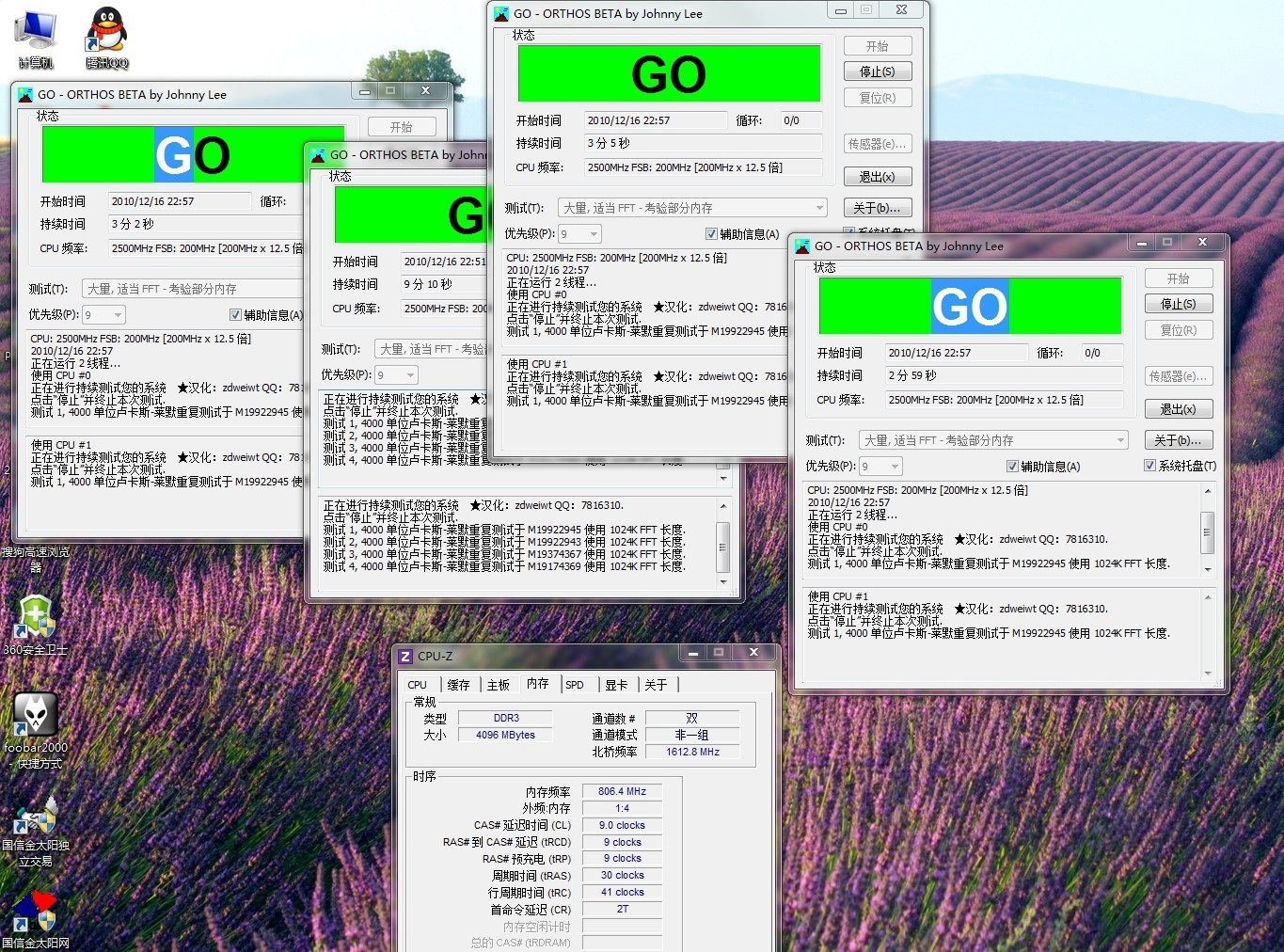Expand 测试 dropdown in ORTHOS window showing 3 分 5 秒
This screenshot has height=952, width=1284.
(x=818, y=208)
